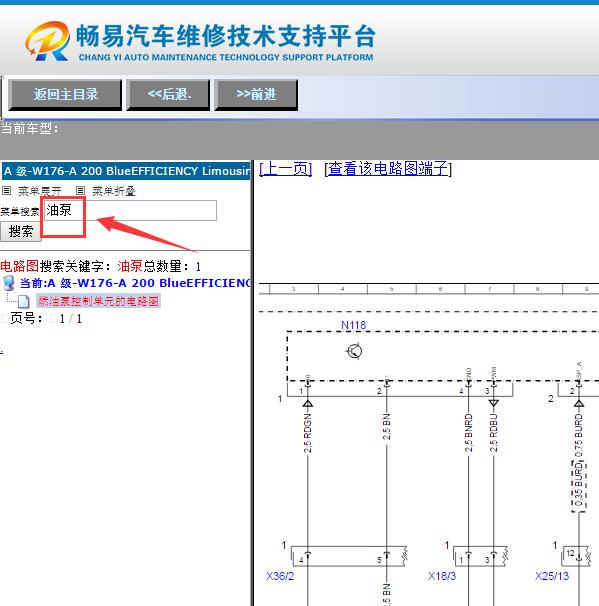Click the vehicle model header A 级-W176-A 200
Viewport: 599px width, 606px height.
[126, 171]
